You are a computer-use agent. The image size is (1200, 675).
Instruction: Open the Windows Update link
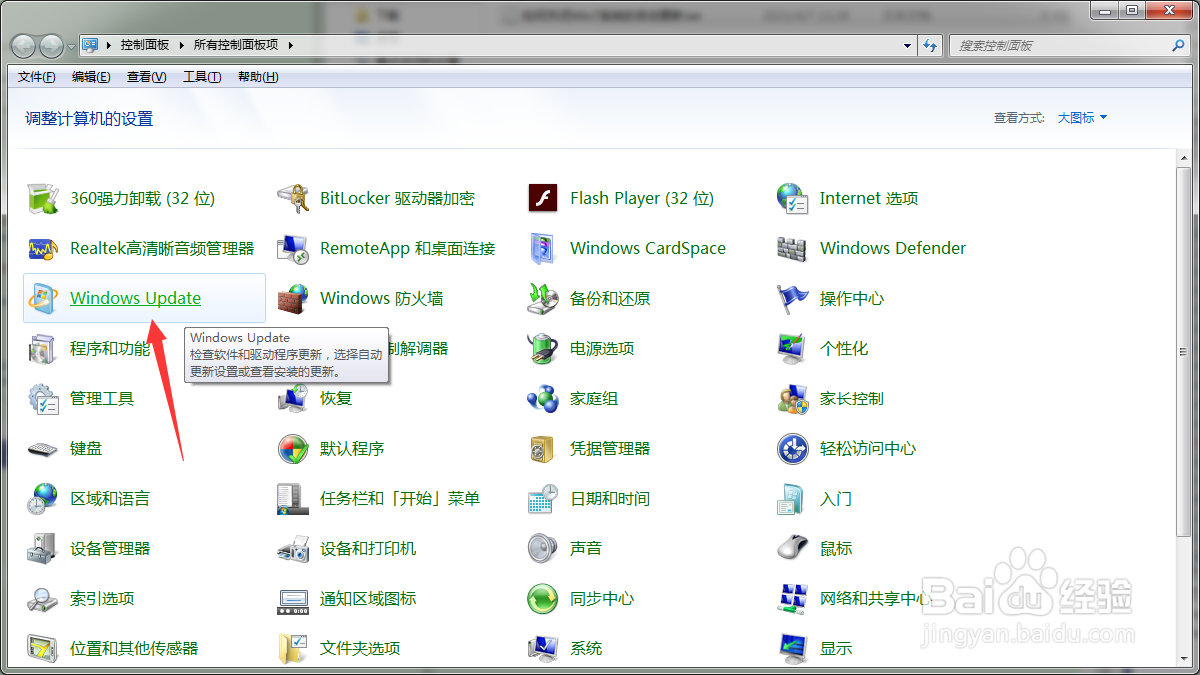tap(135, 298)
